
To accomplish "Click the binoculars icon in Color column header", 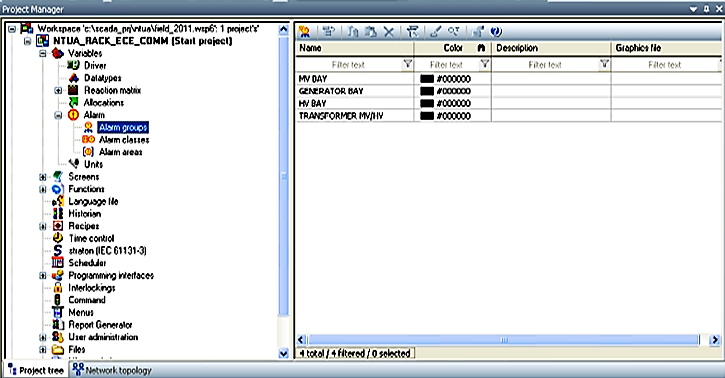I will pos(481,48).
